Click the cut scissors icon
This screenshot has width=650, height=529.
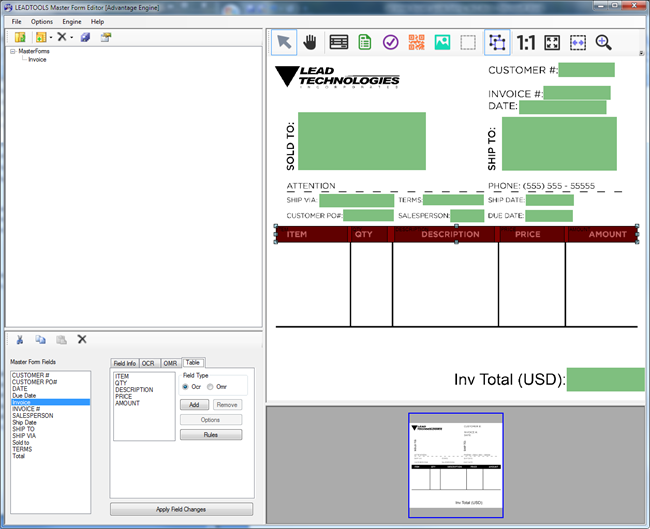(19, 340)
